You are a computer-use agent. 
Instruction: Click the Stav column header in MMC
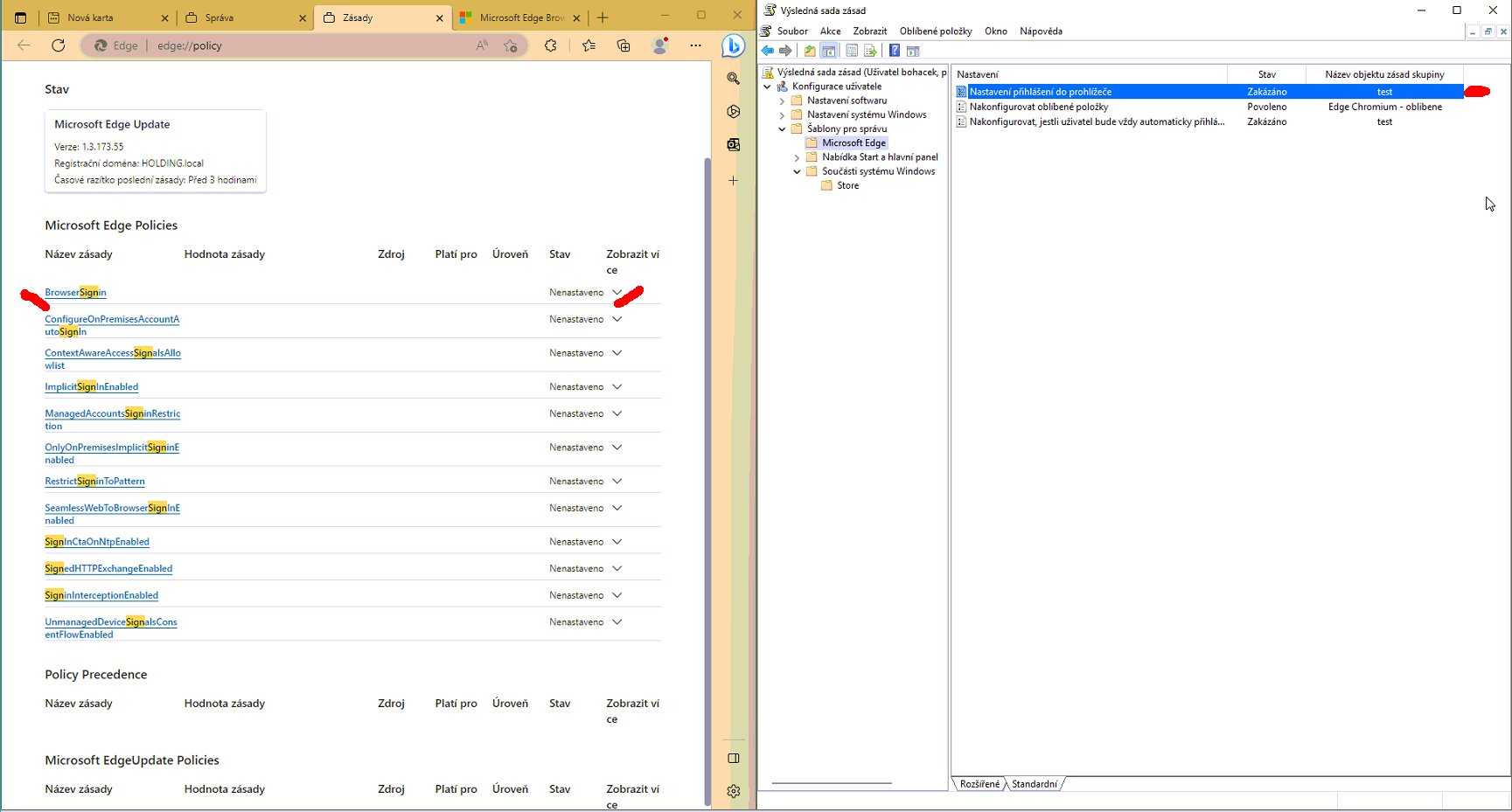1266,74
